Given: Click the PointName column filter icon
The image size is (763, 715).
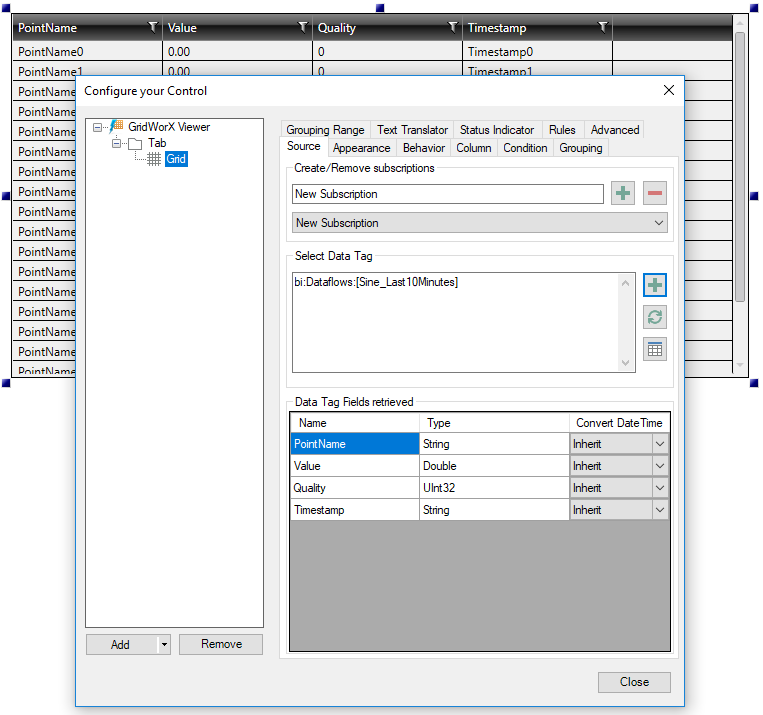Looking at the screenshot, I should pyautogui.click(x=152, y=27).
